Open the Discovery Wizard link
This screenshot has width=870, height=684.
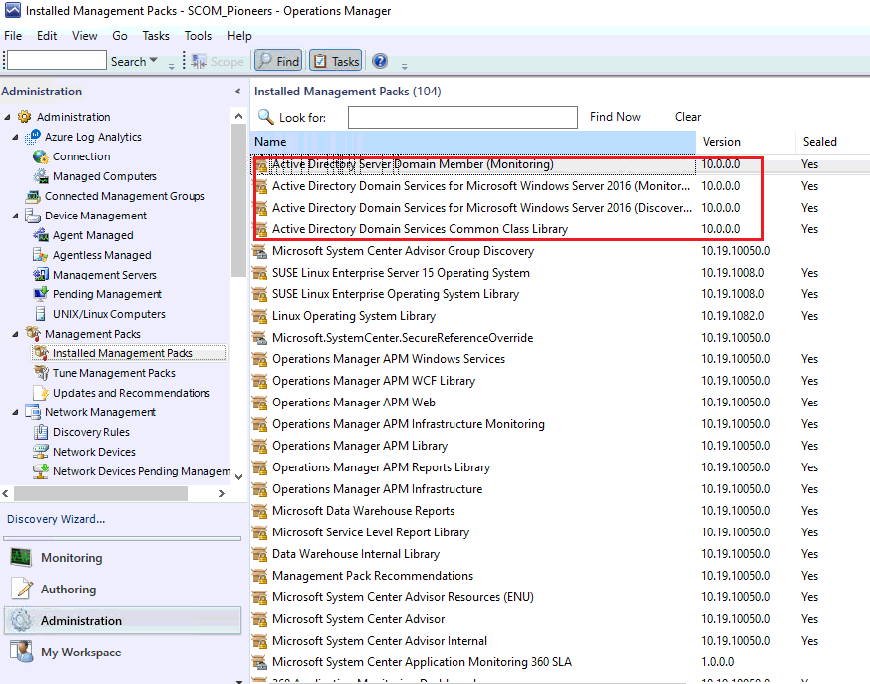tap(55, 519)
